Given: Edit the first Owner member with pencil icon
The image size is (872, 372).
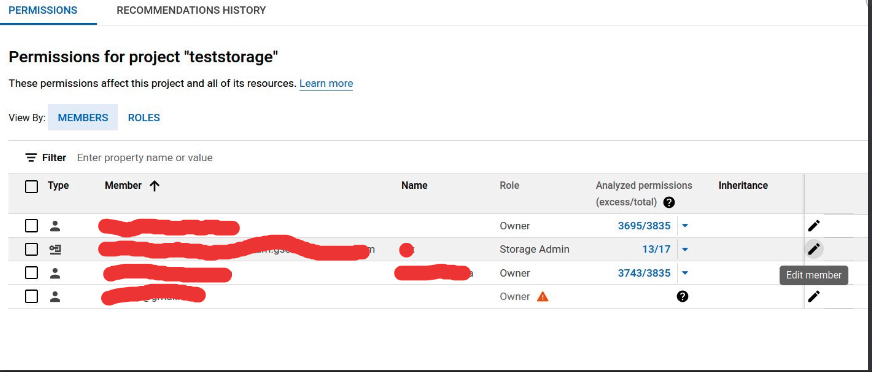Looking at the screenshot, I should pos(814,226).
